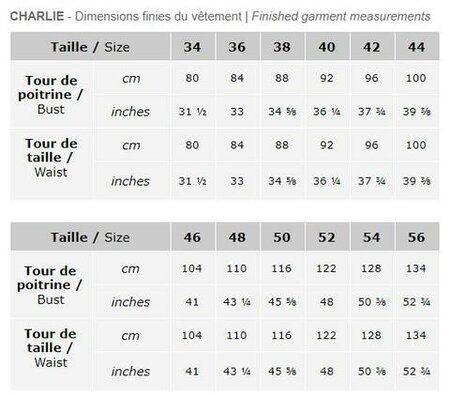The image size is (450, 397).
Task: Click waist inches value 52 ¾ in the size 56 column
Action: pos(417,371)
